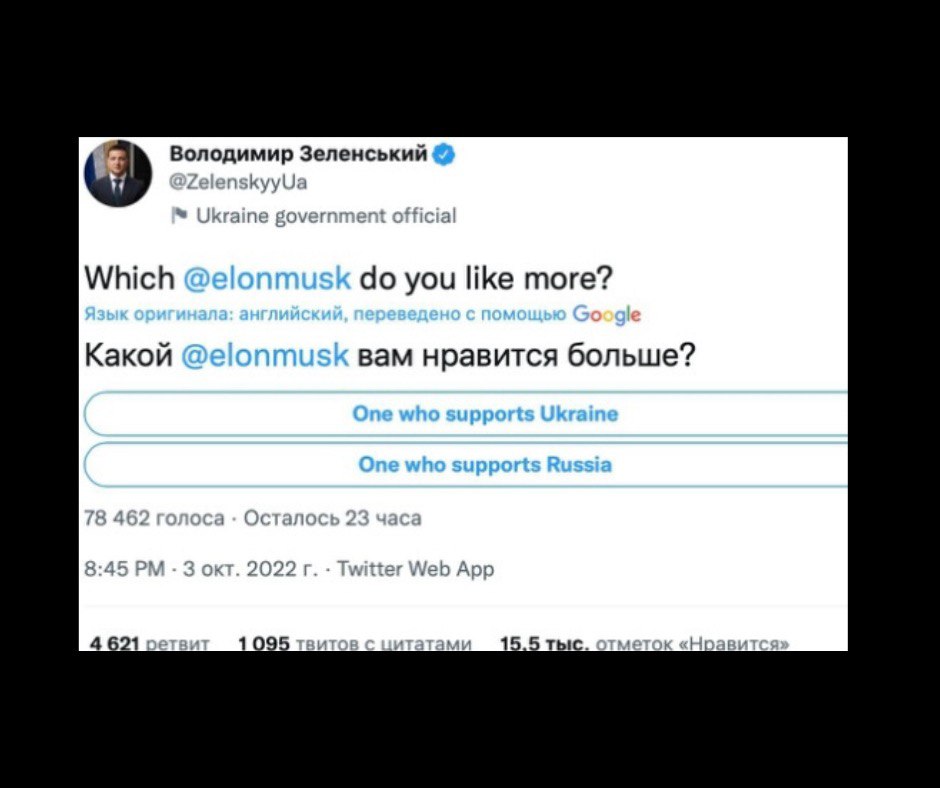Vote for 'One who supports Ukraine'

(485, 414)
